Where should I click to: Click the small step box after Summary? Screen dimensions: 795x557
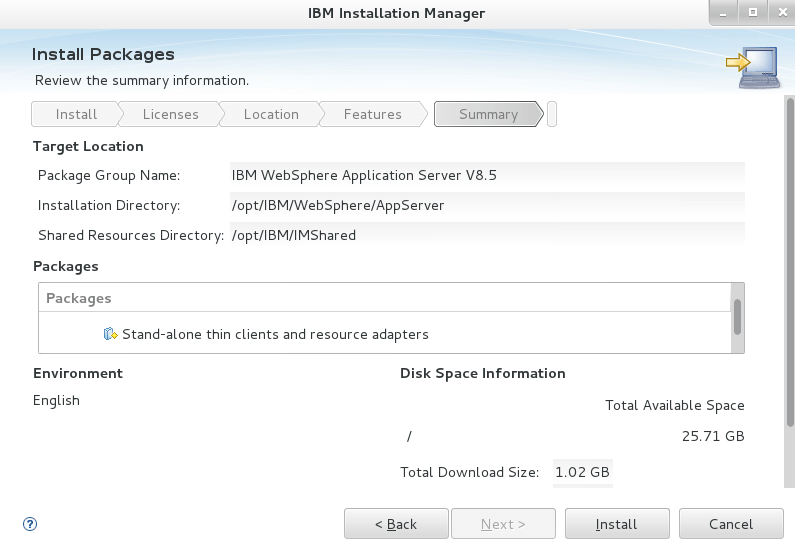click(x=552, y=114)
